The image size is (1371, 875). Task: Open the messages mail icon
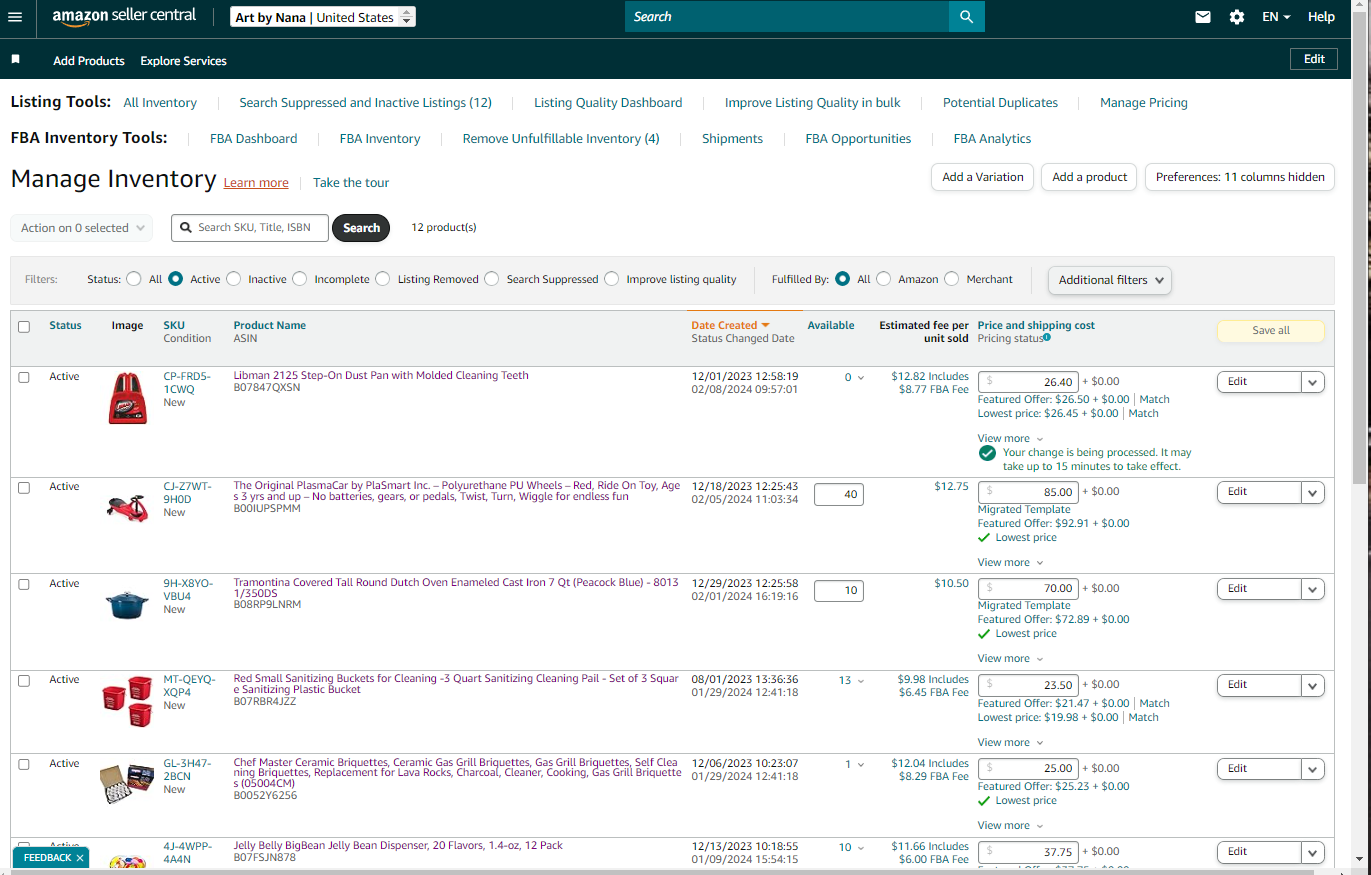(1203, 17)
